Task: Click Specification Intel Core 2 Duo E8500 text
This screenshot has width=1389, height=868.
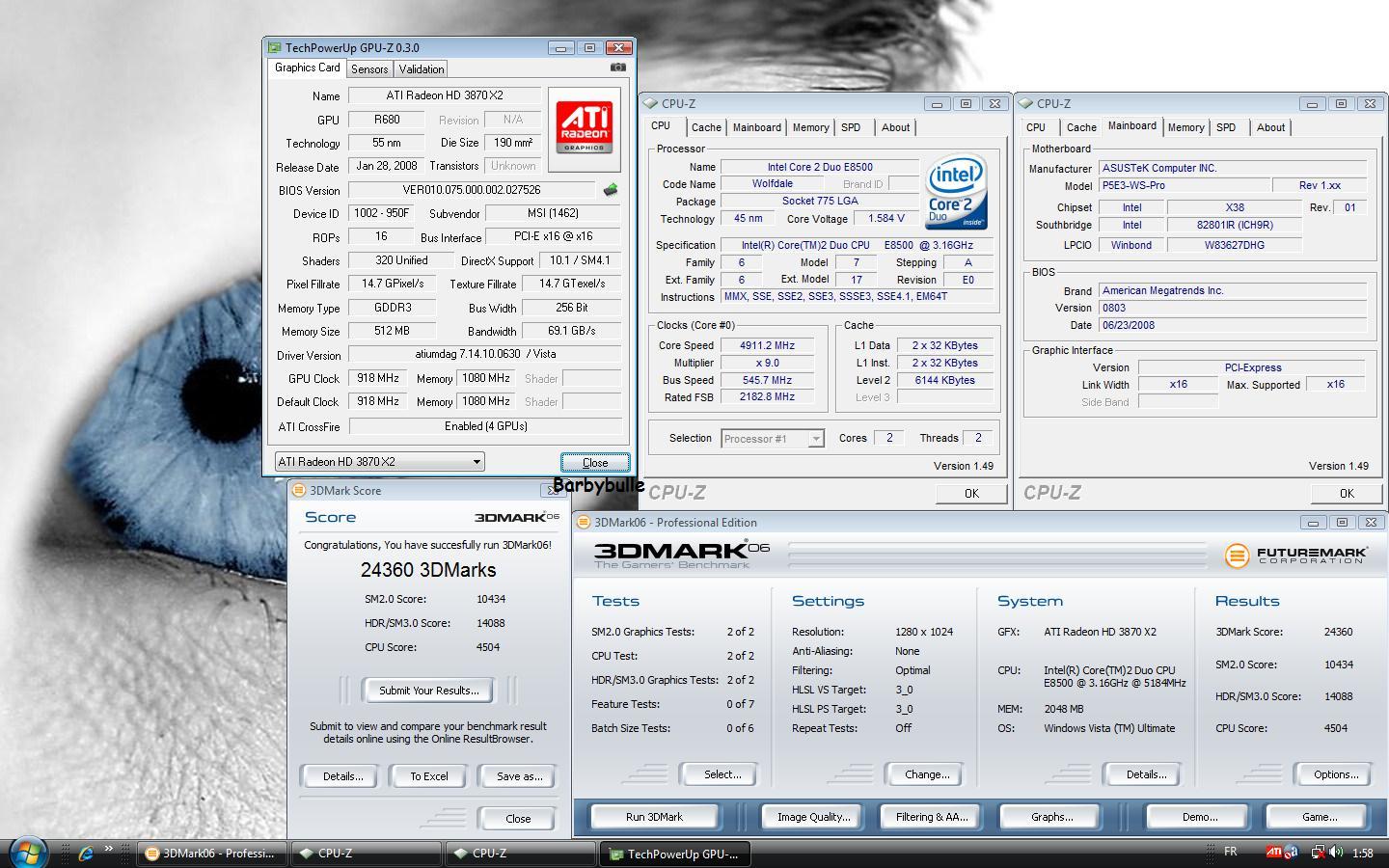Action: (x=858, y=245)
